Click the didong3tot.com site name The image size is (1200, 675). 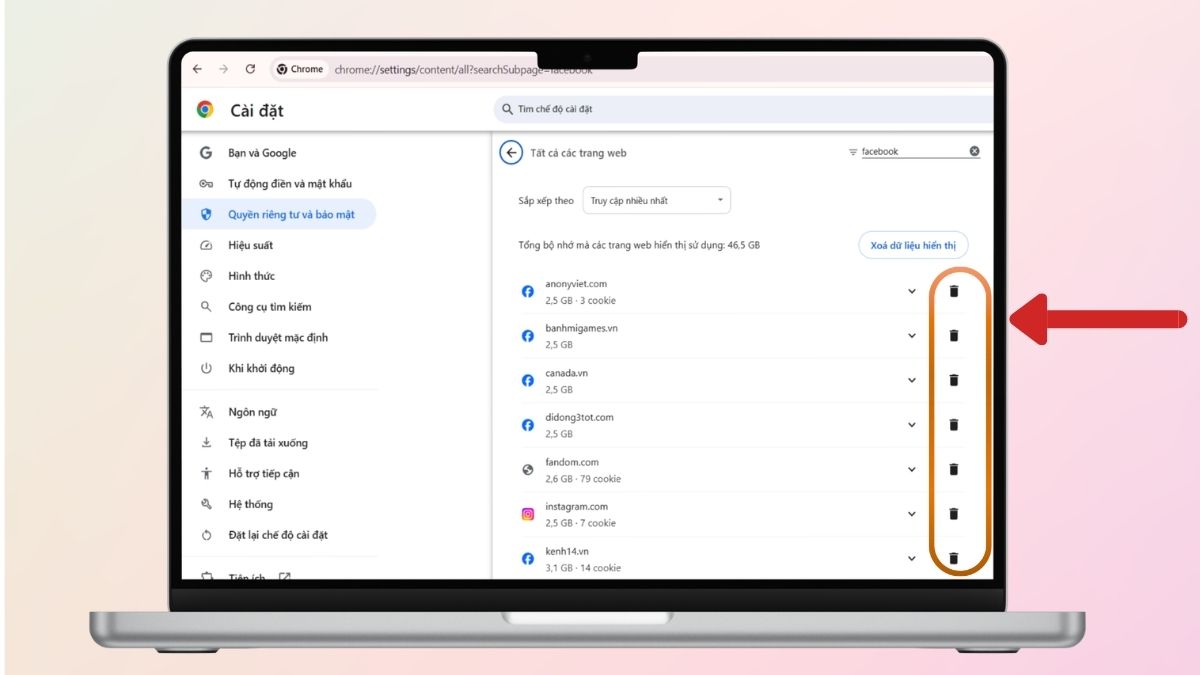pyautogui.click(x=579, y=417)
